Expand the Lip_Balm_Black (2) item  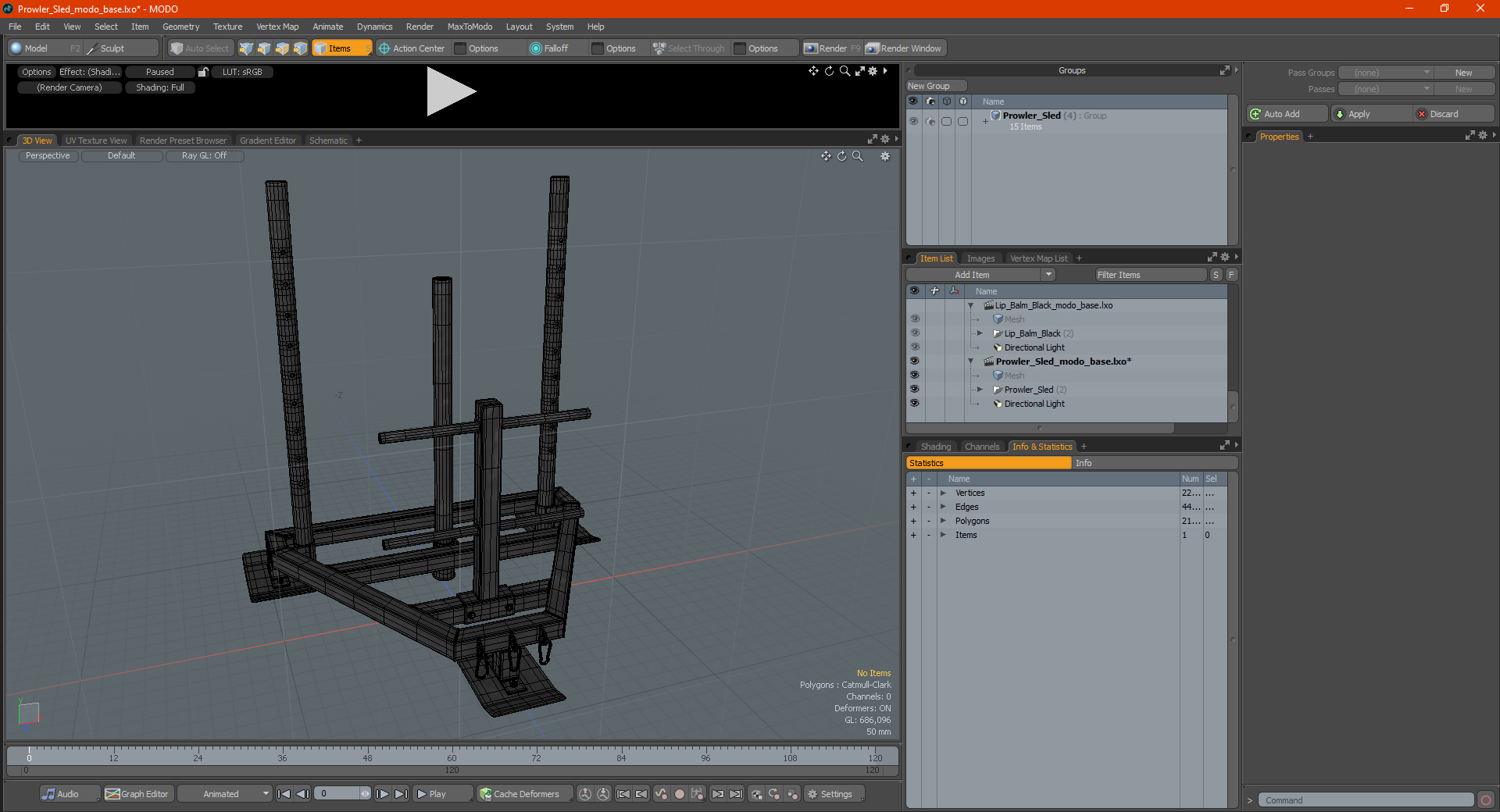pyautogui.click(x=980, y=333)
